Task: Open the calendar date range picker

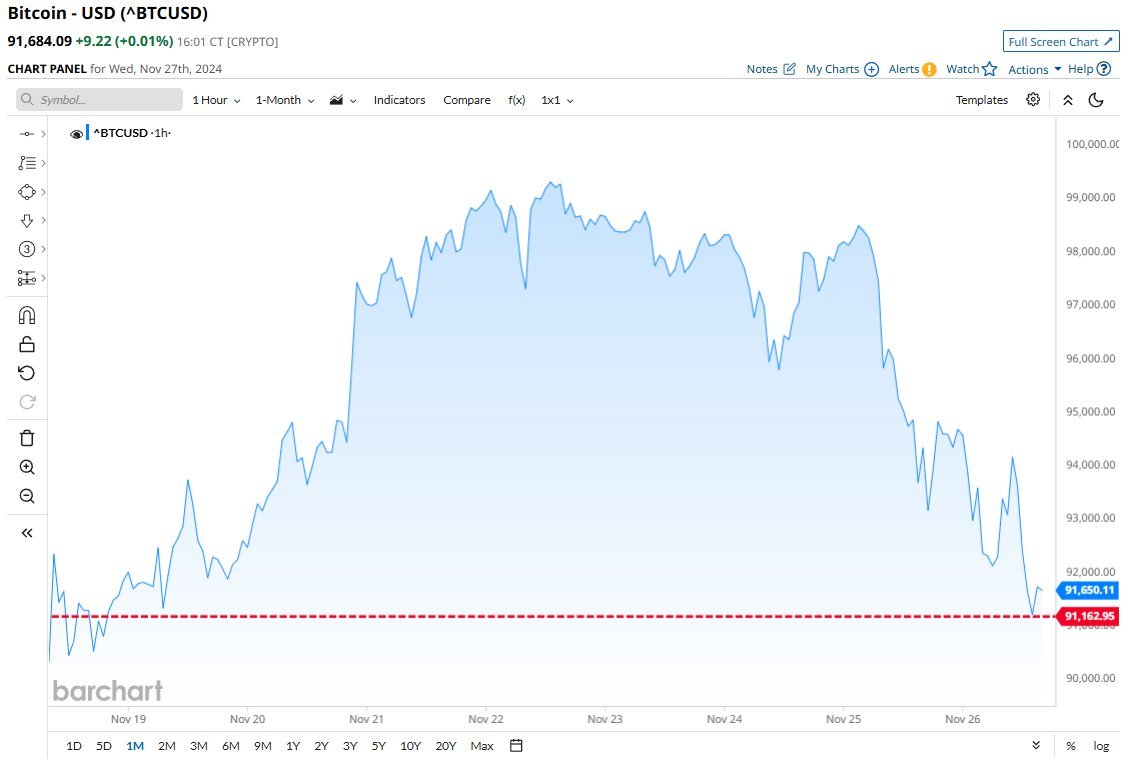Action: click(516, 745)
